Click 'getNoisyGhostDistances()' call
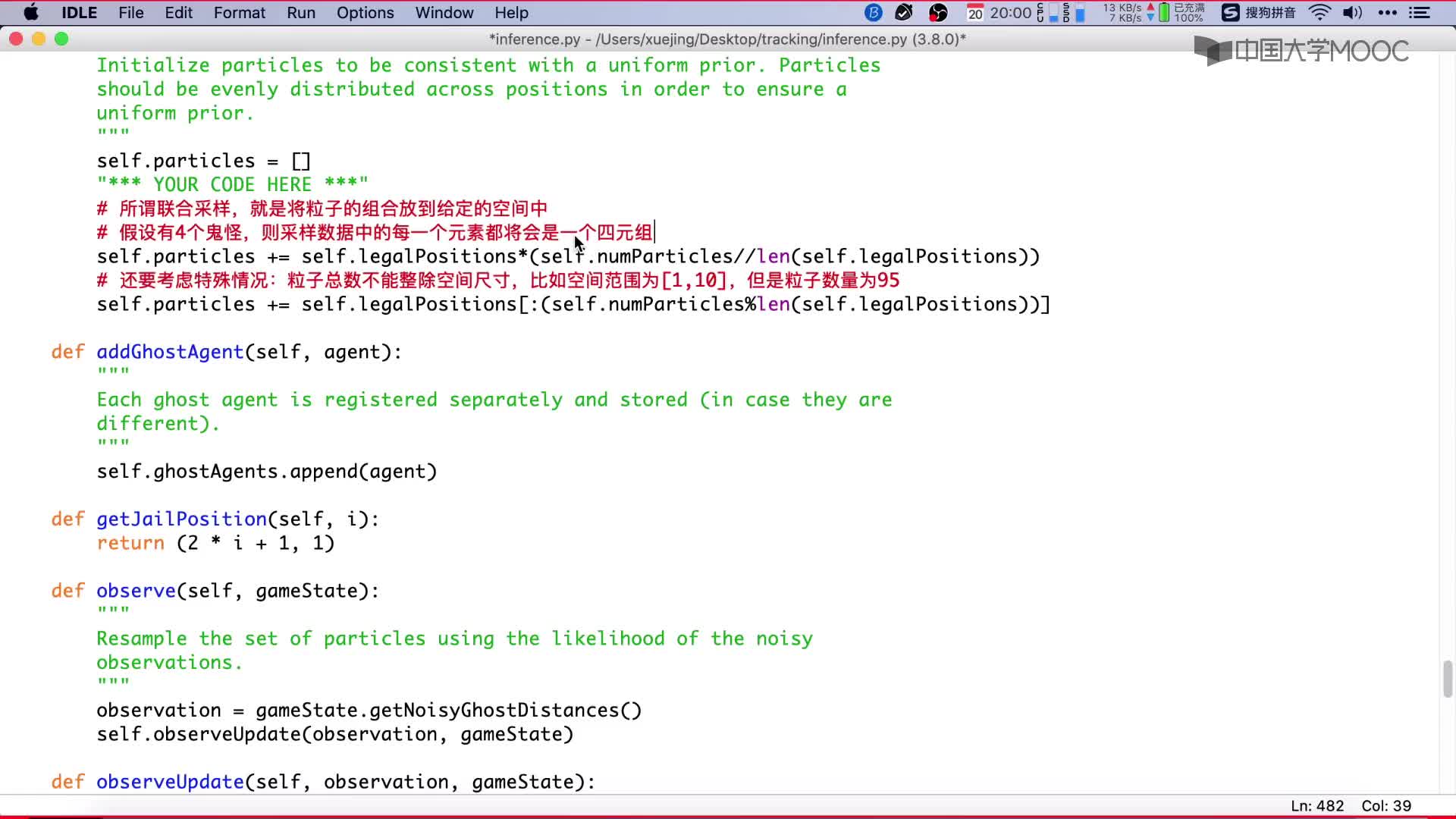The height and width of the screenshot is (819, 1456). coord(506,711)
